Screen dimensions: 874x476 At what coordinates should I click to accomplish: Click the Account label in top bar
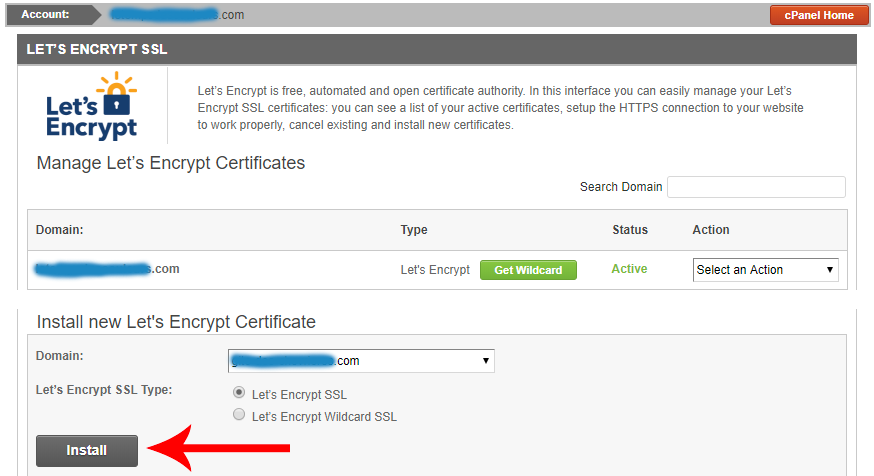(45, 14)
